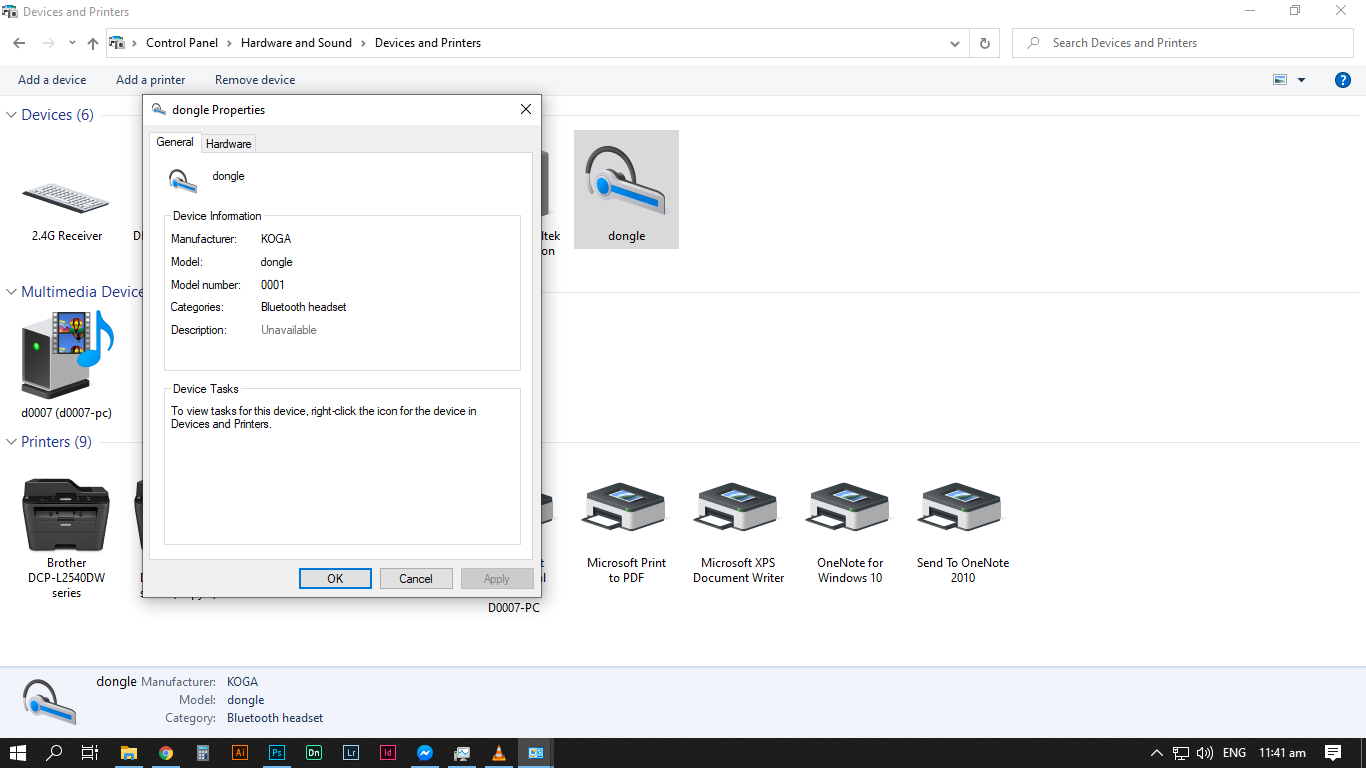This screenshot has width=1366, height=768.
Task: Close the dongle Properties dialog
Action: (x=526, y=109)
